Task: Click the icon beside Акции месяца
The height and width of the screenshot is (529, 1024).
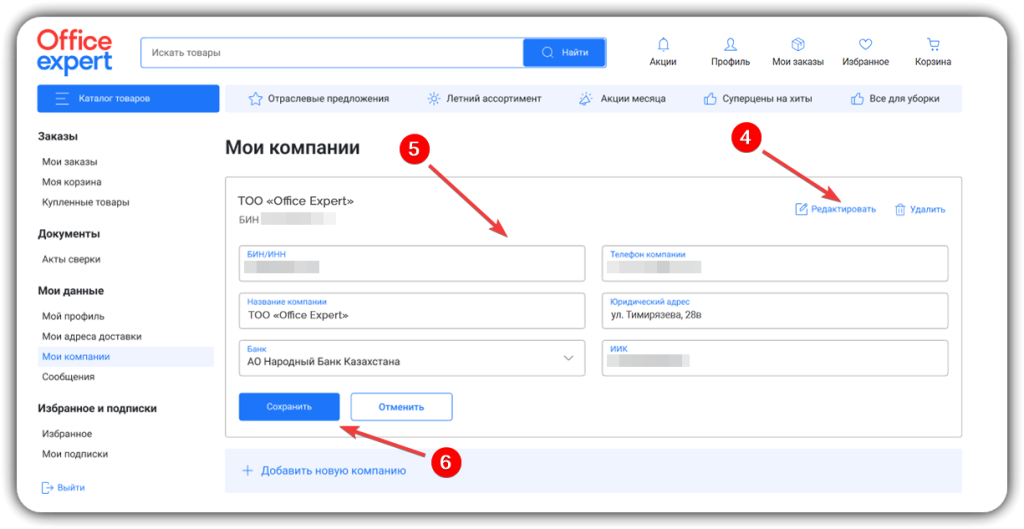Action: coord(586,99)
